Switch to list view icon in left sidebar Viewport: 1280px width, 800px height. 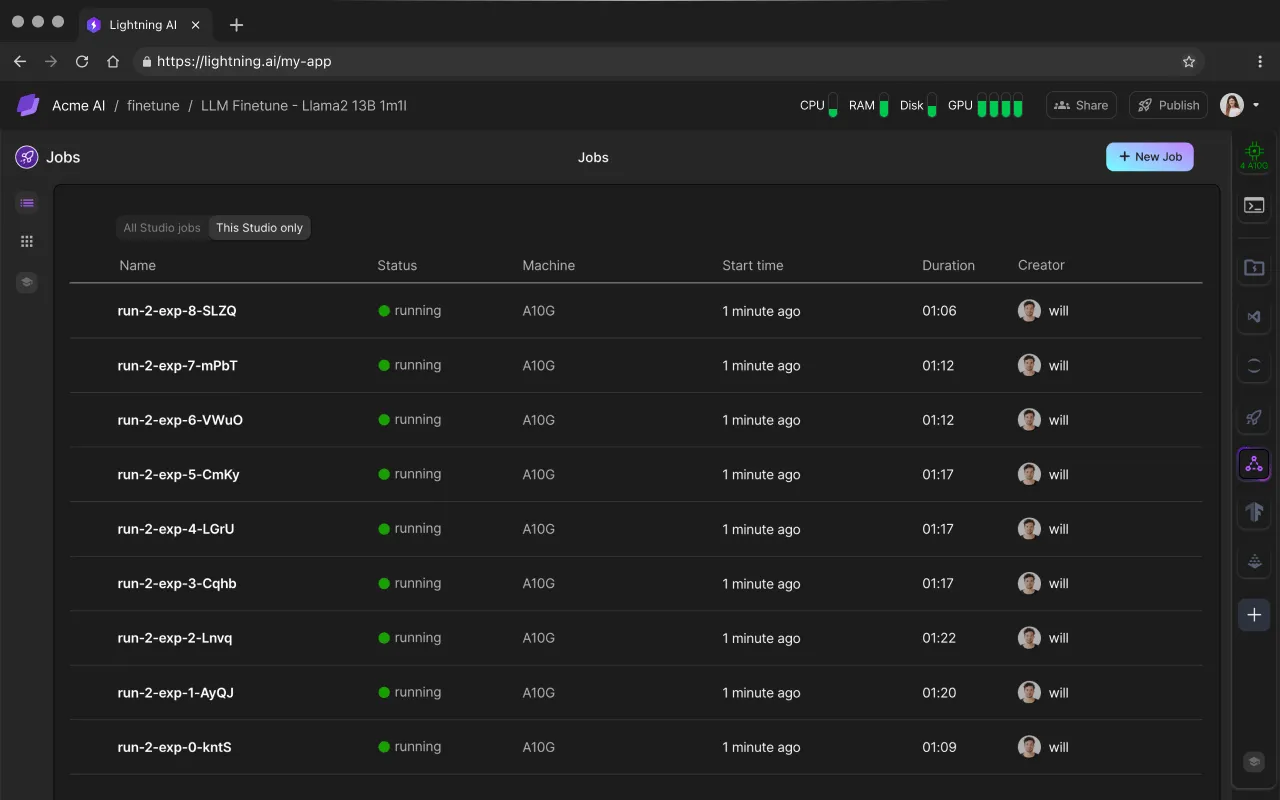coord(27,203)
